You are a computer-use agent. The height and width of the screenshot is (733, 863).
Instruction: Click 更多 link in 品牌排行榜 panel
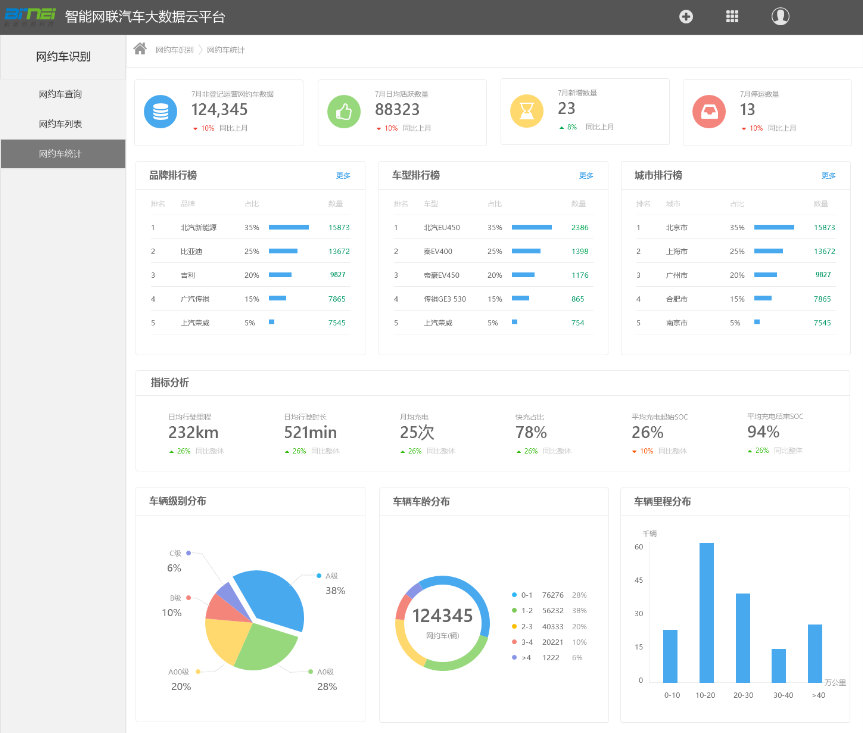coord(343,176)
